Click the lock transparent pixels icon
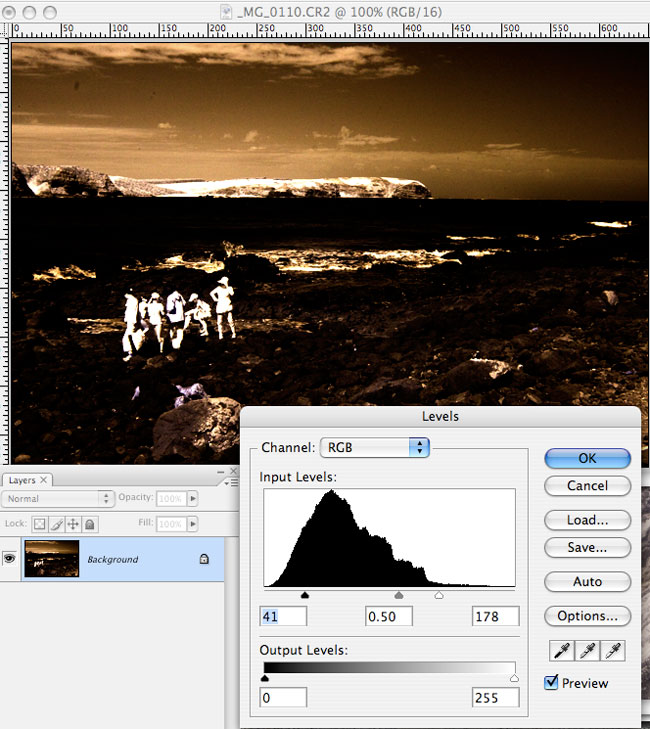 [39, 523]
